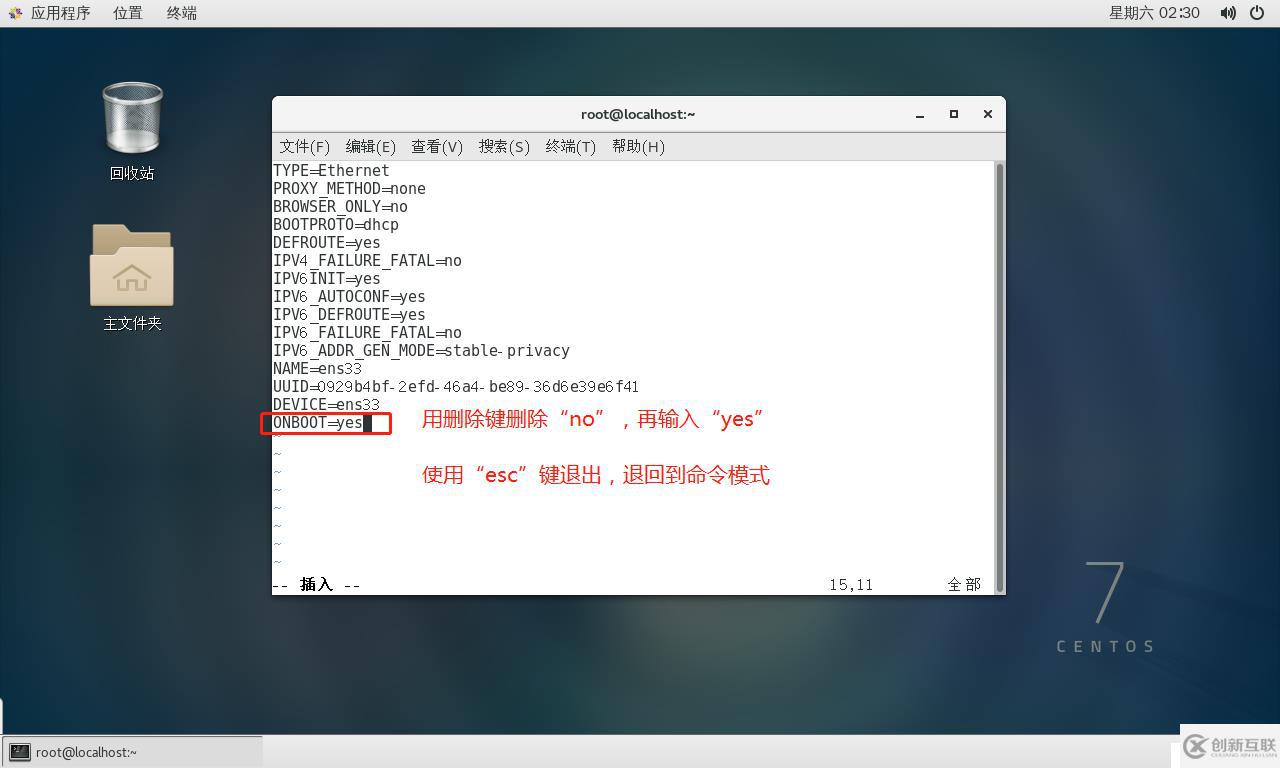Click the DEFROUTE=yes line
The height and width of the screenshot is (768, 1280).
[x=327, y=243]
